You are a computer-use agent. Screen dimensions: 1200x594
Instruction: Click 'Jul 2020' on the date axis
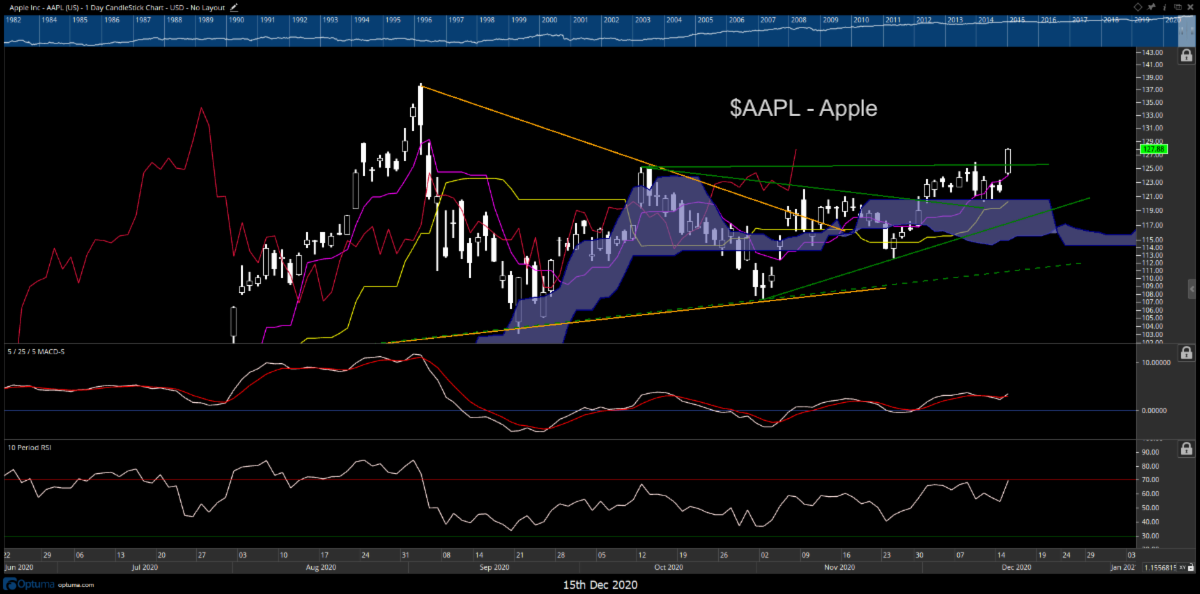147,567
